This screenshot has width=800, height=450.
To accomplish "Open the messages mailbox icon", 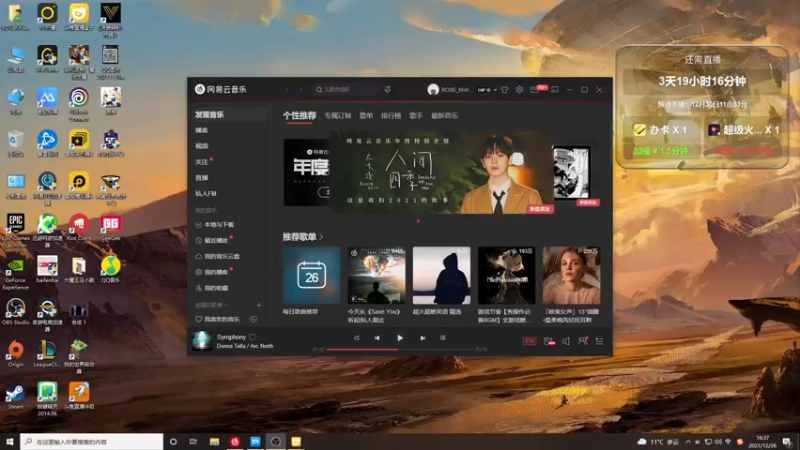I will click(534, 90).
